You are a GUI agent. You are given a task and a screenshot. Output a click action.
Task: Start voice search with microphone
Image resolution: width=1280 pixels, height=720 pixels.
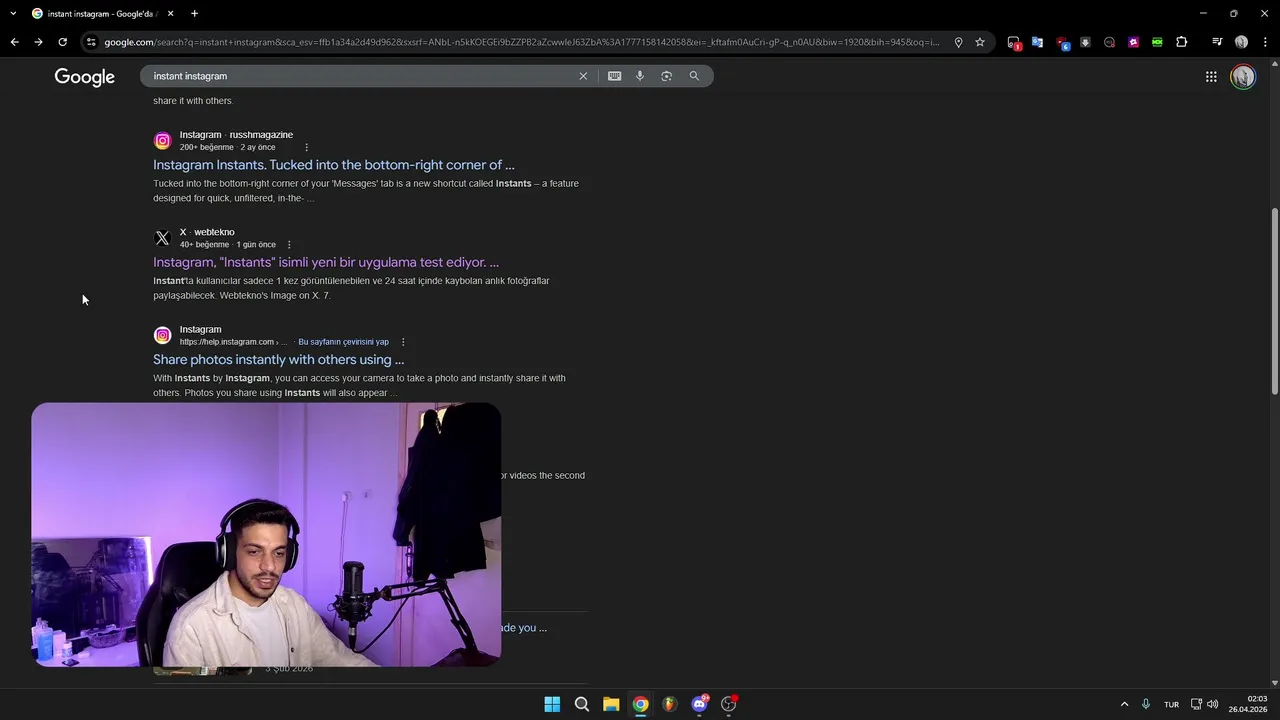(640, 76)
